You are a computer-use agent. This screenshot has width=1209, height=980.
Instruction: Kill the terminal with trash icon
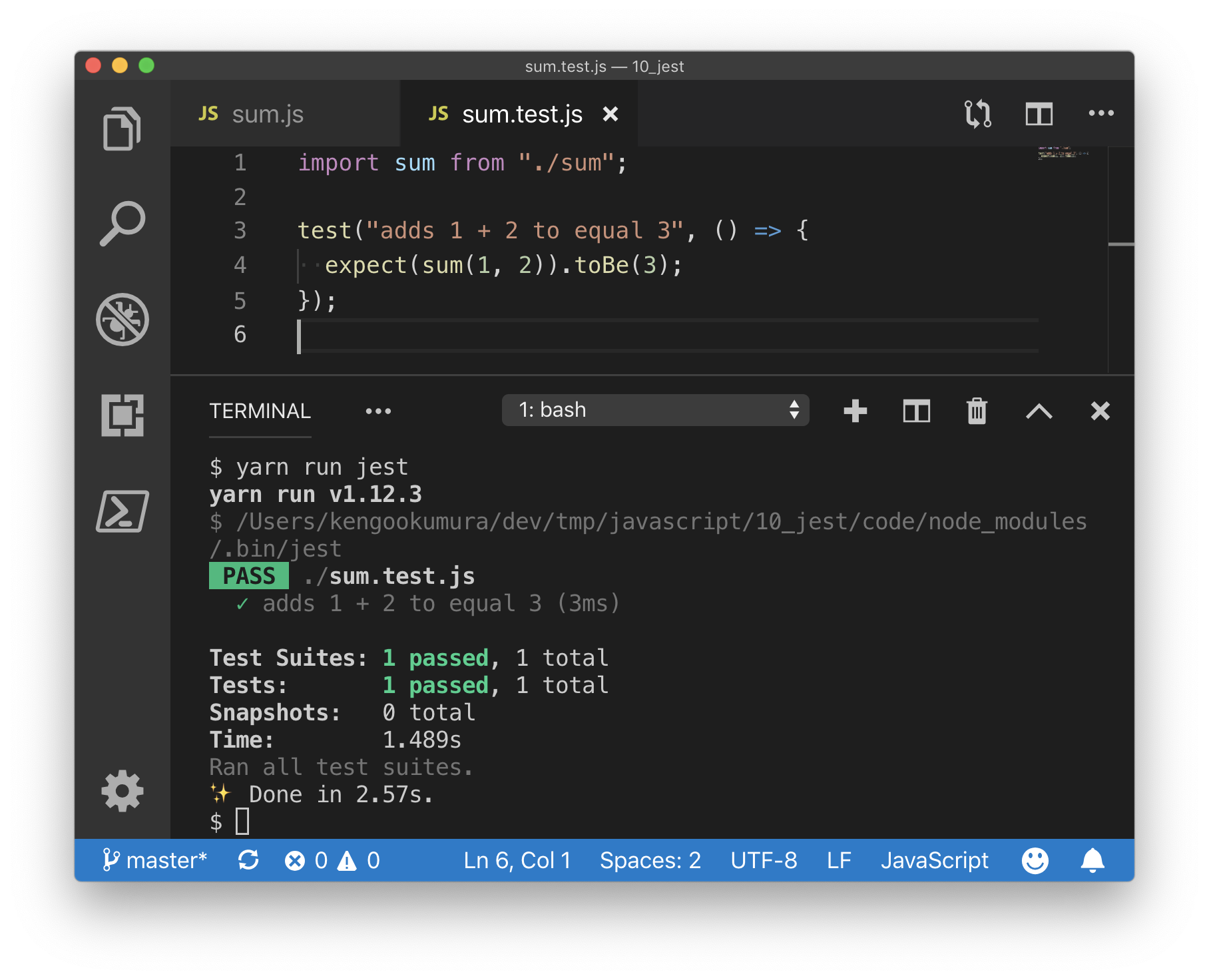[x=977, y=411]
